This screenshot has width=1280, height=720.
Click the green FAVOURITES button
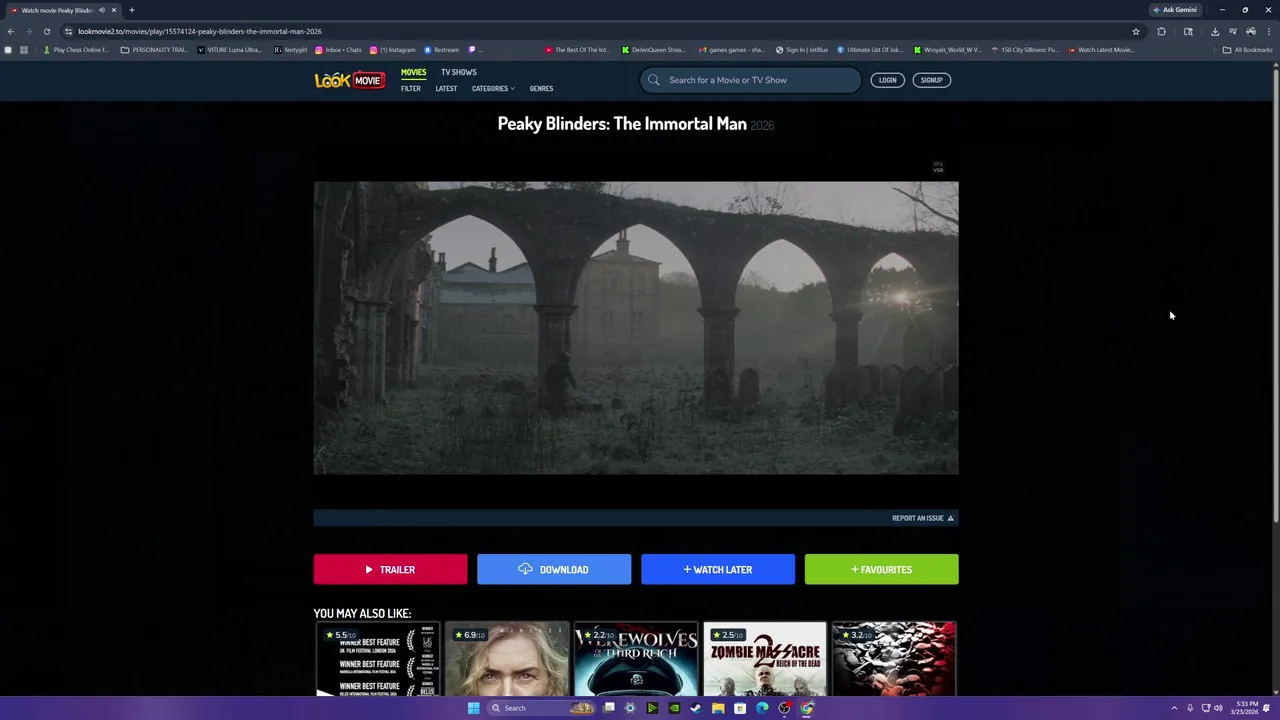pyautogui.click(x=881, y=569)
